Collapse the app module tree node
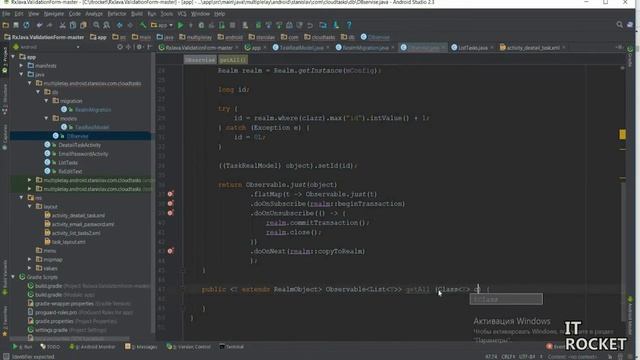The width and height of the screenshot is (640, 360). [x=13, y=57]
